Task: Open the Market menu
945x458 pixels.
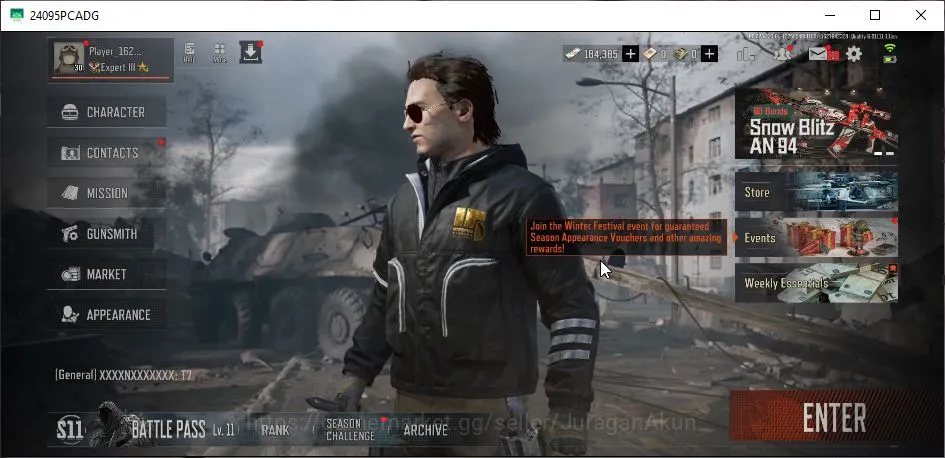Action: 107,274
